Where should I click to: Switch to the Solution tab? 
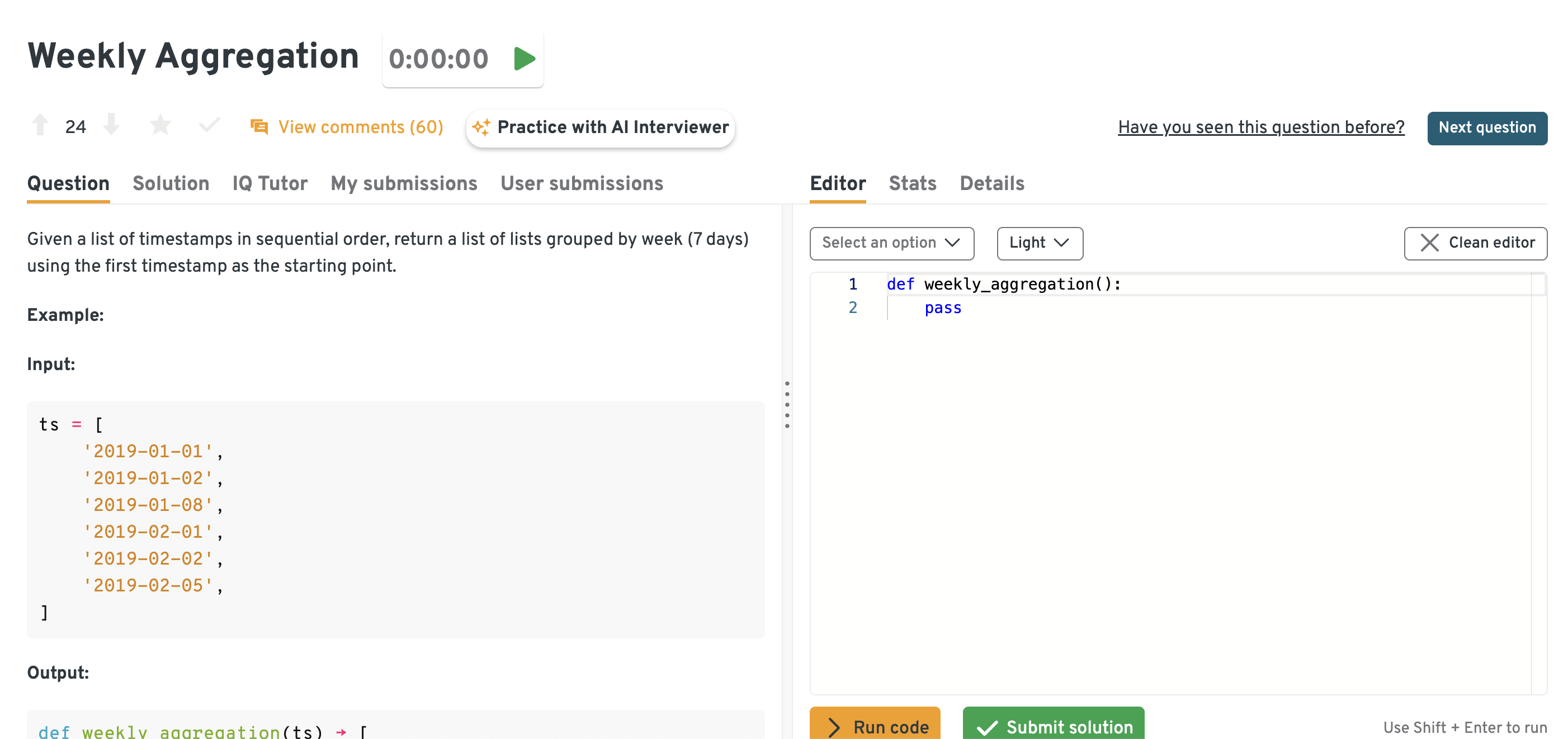tap(171, 183)
